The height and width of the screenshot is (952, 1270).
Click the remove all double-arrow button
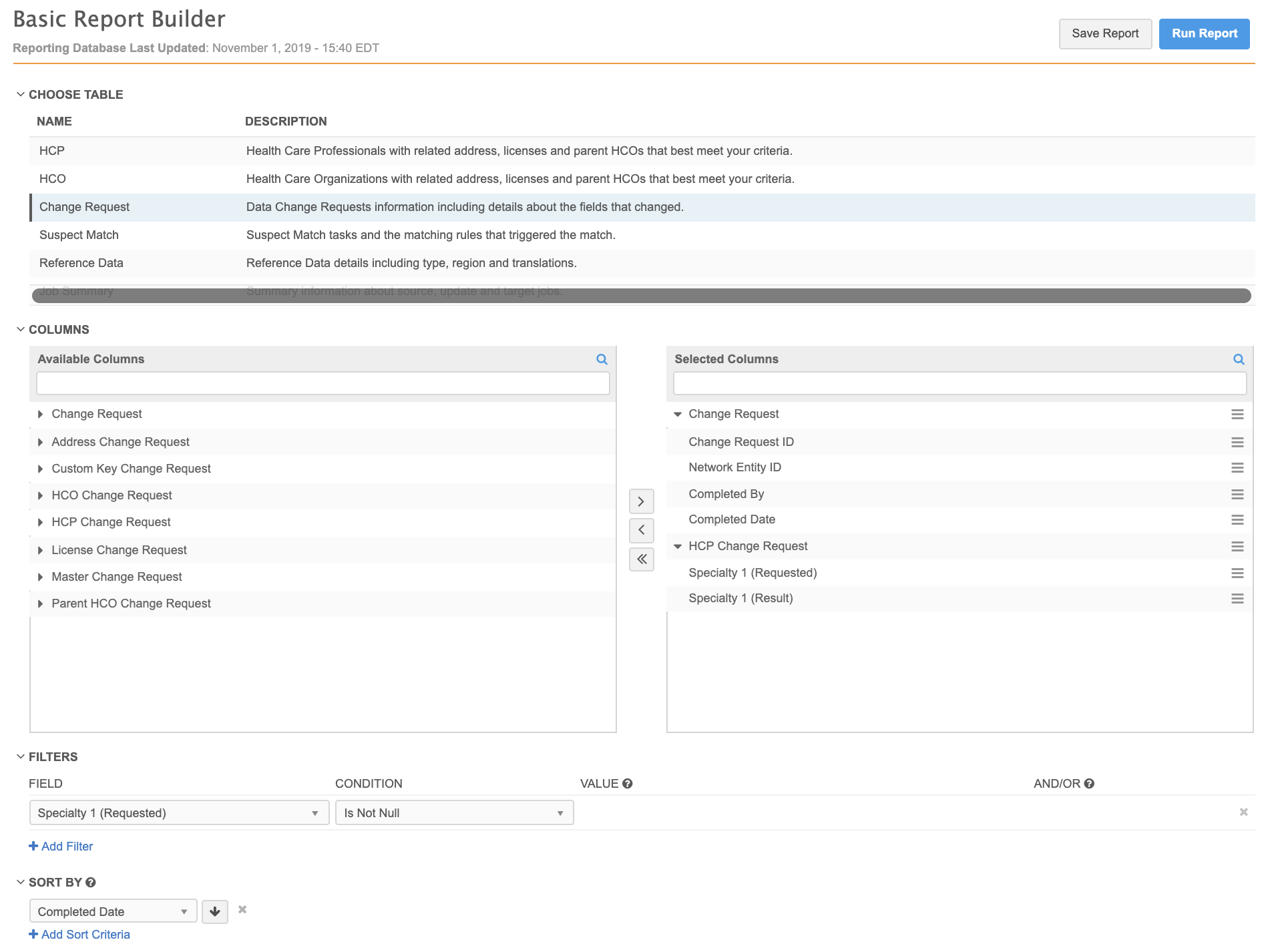tap(641, 559)
